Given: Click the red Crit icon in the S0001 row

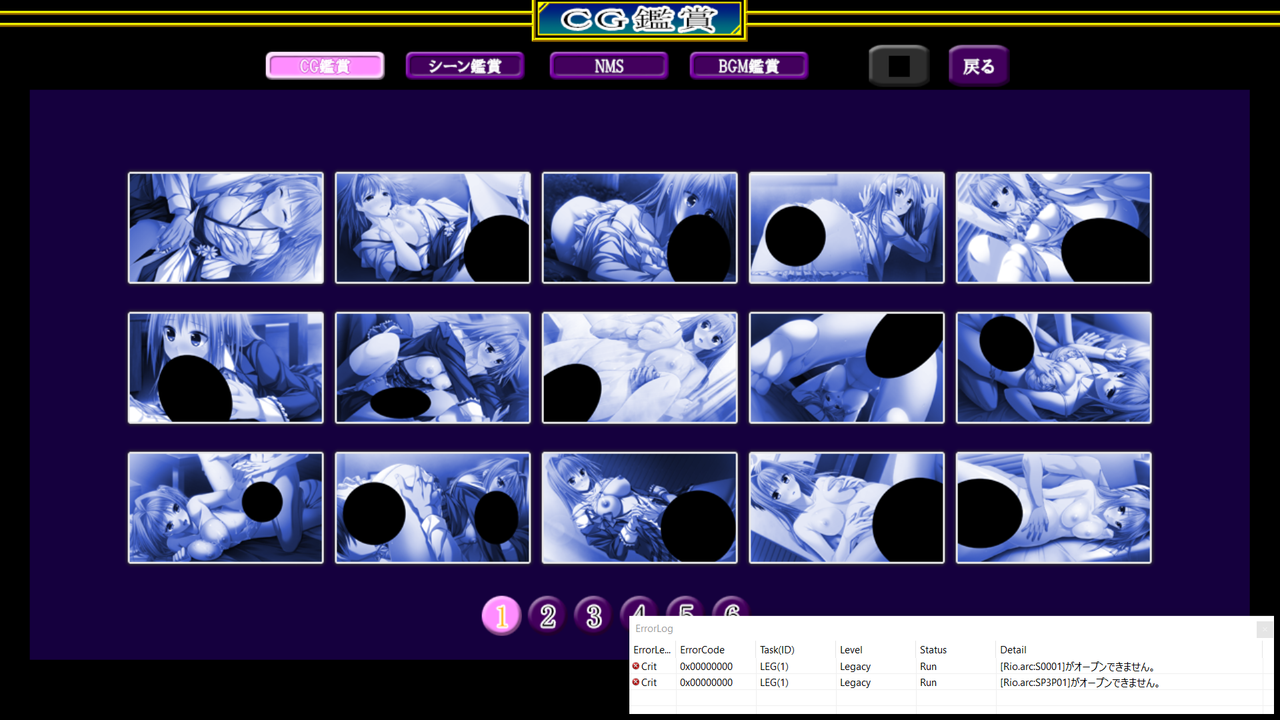Looking at the screenshot, I should point(636,666).
